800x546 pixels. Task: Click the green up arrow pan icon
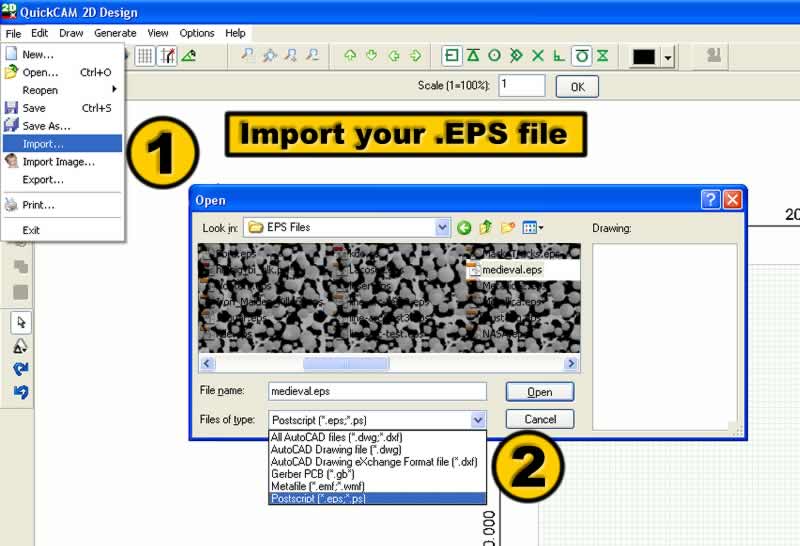pos(350,55)
